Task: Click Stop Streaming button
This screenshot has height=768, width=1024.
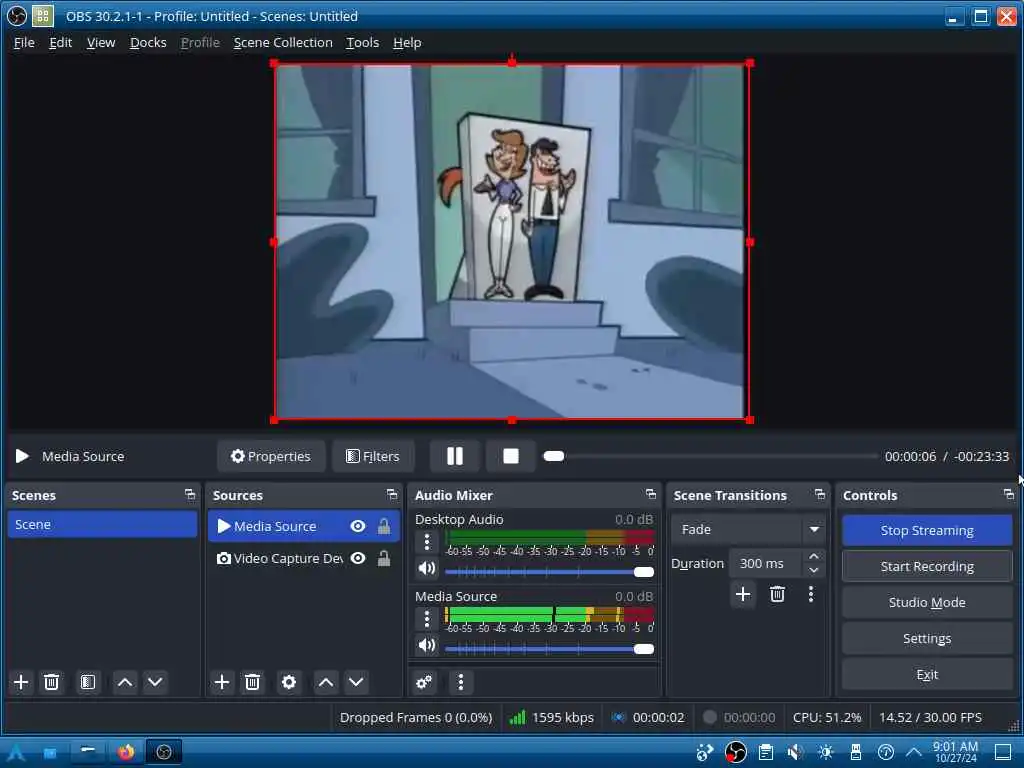Action: coord(927,530)
